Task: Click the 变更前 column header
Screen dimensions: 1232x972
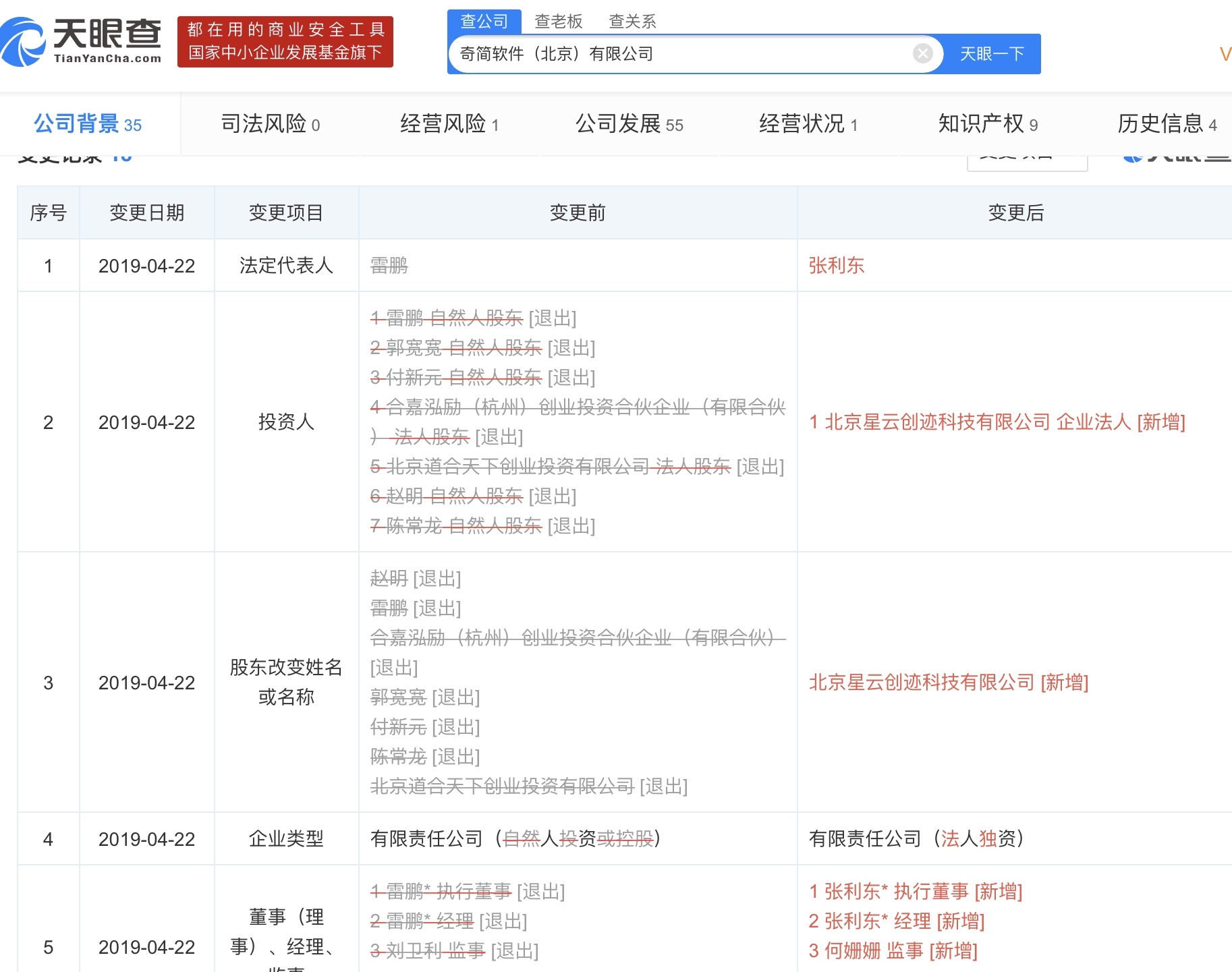Action: 578,213
